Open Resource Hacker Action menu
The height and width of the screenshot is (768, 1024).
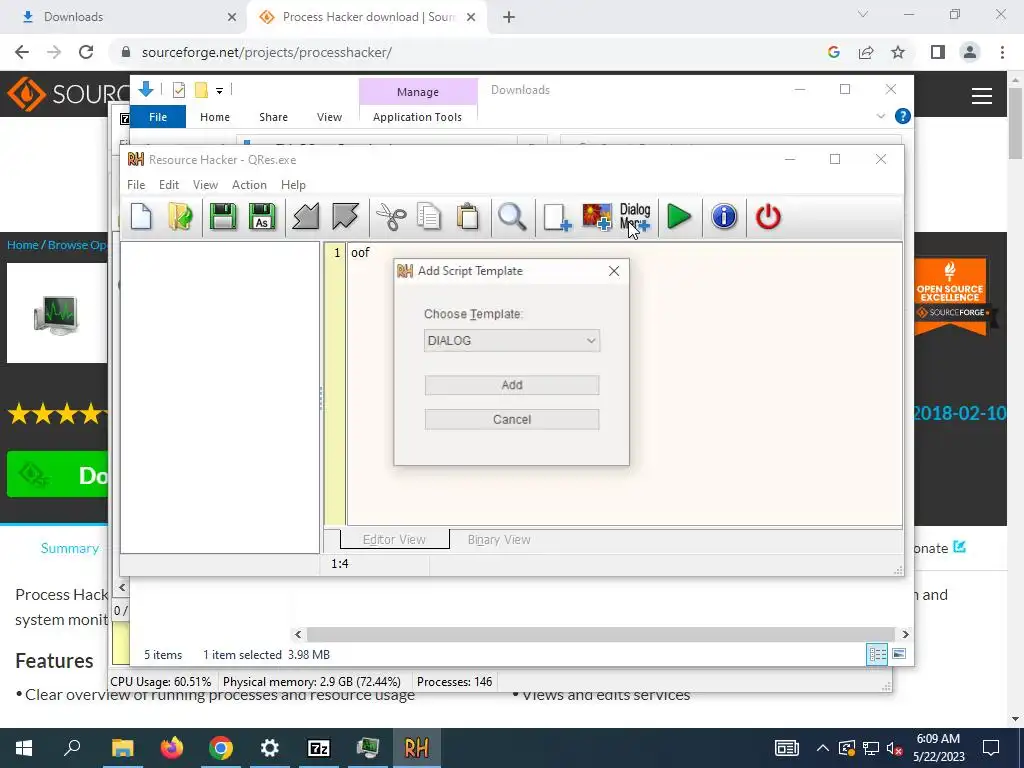[x=249, y=185]
